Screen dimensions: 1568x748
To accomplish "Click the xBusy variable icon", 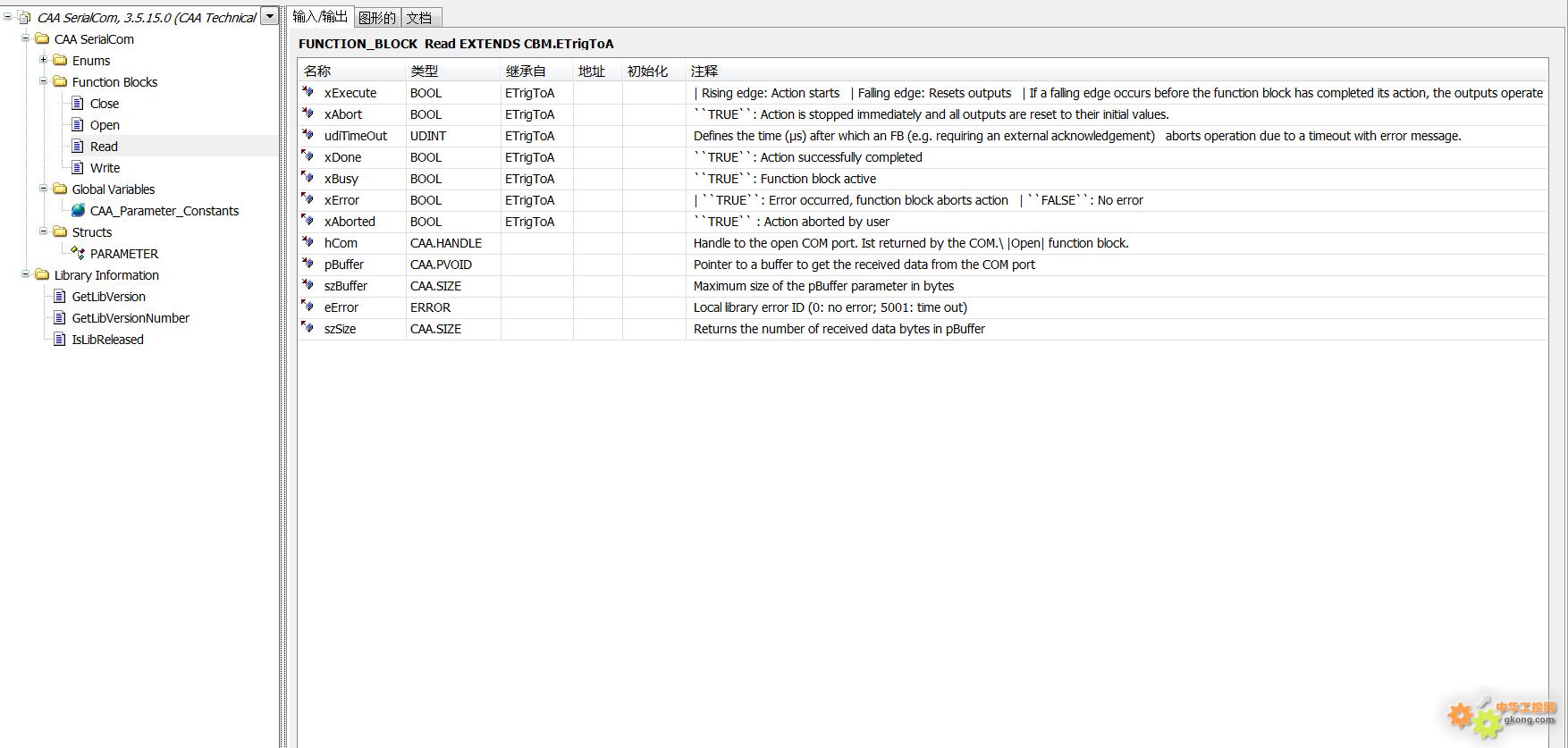I will 308,178.
